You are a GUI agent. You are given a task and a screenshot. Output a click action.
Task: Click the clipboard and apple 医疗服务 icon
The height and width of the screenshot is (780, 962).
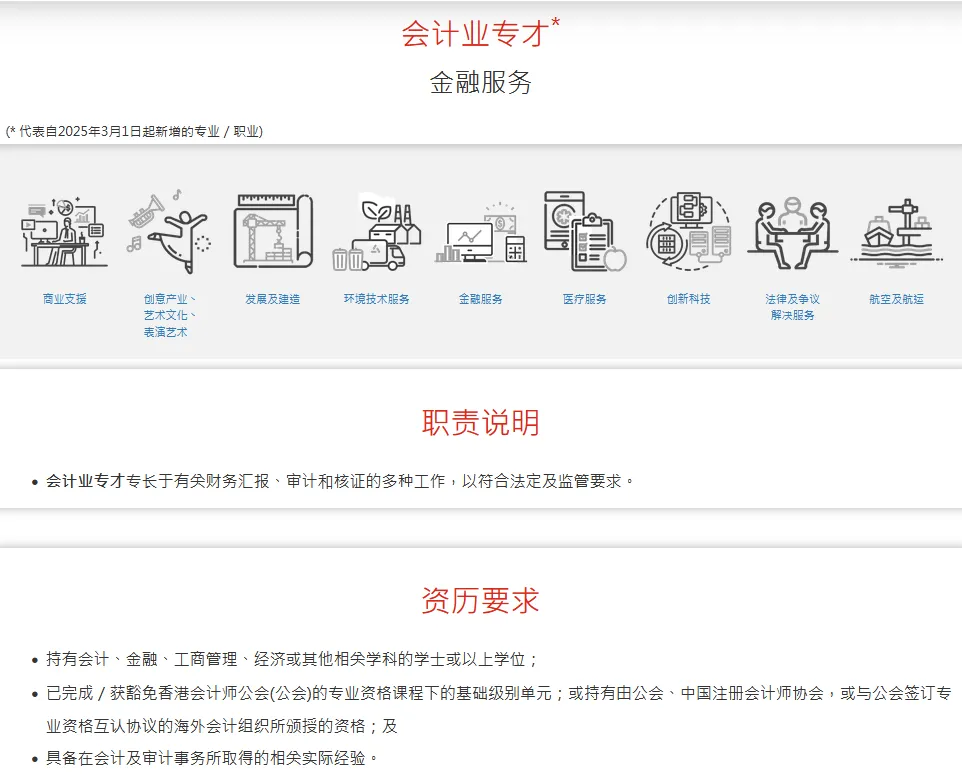coord(584,231)
